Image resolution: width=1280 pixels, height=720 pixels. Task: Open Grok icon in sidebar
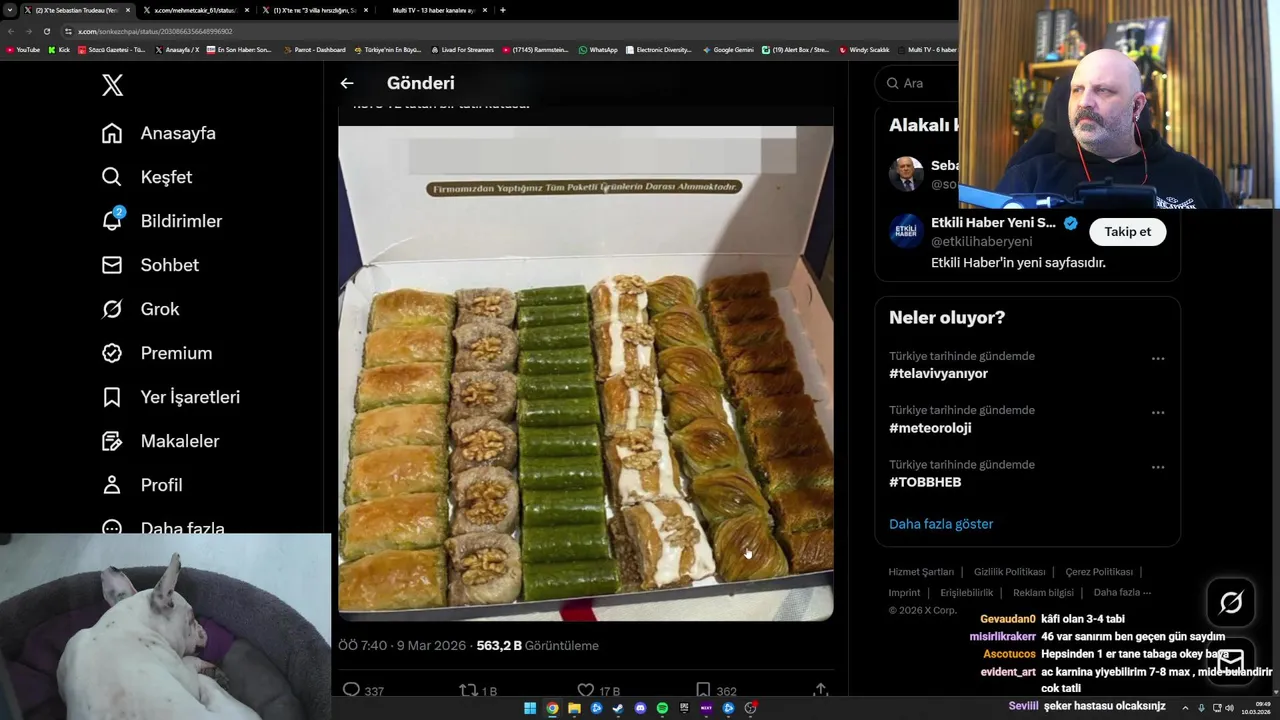tap(112, 309)
